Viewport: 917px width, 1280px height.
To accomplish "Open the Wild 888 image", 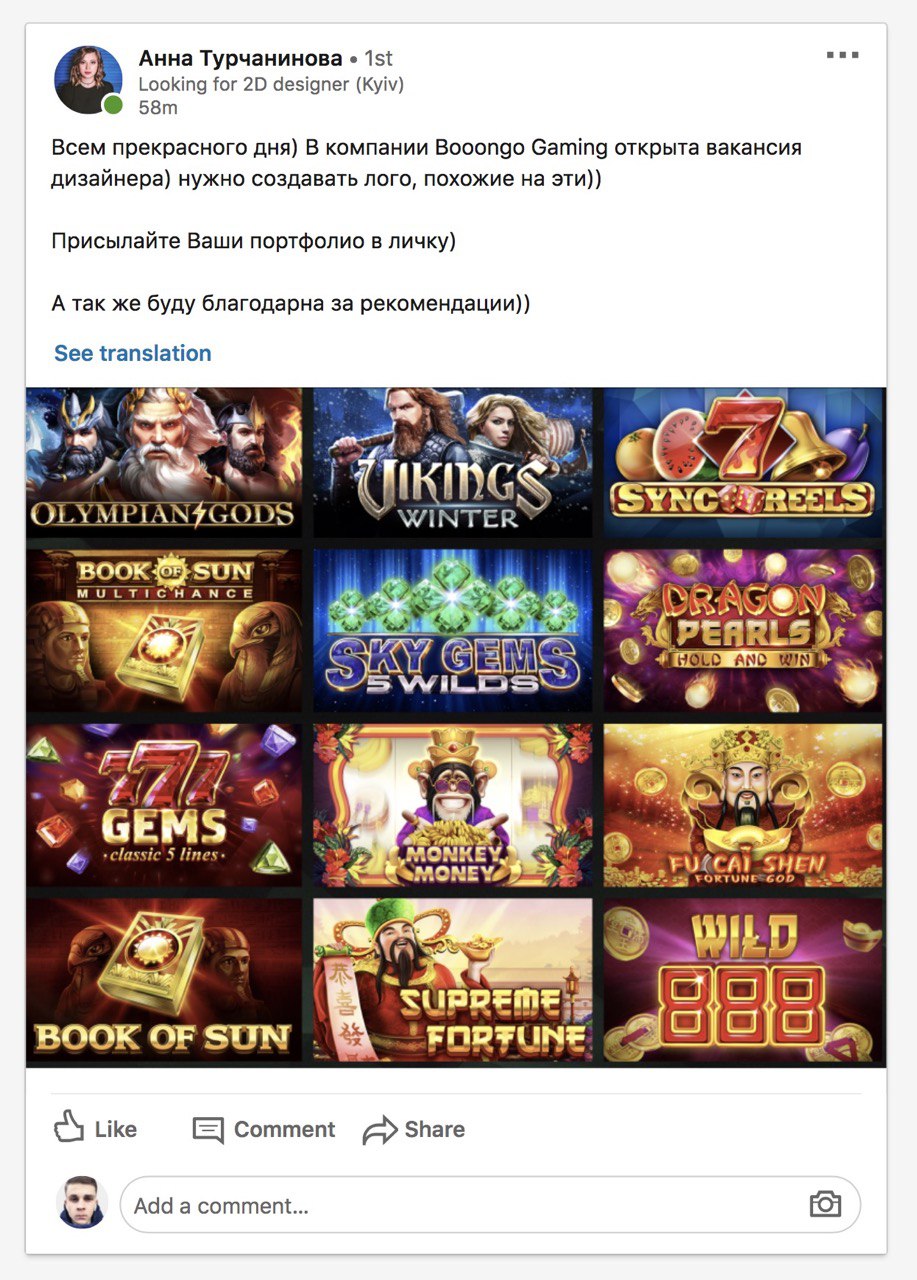I will [x=744, y=980].
